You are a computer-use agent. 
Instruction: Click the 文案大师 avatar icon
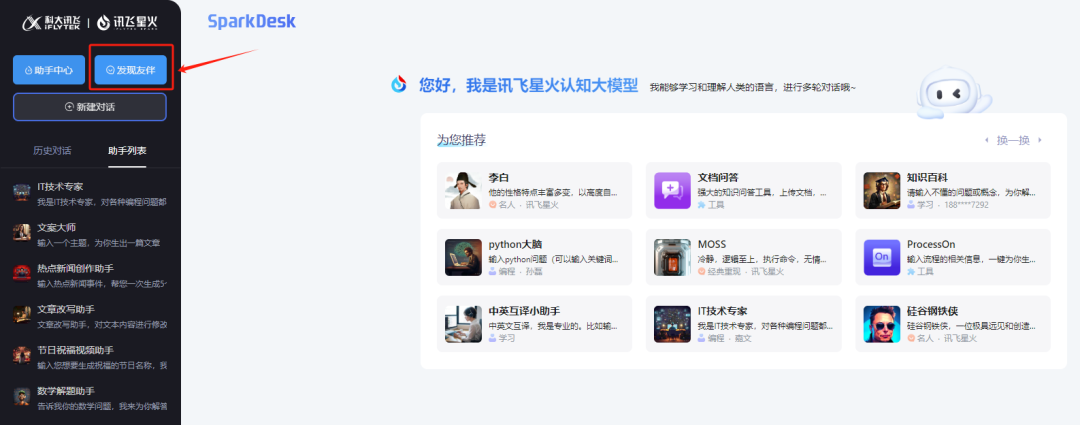[21, 233]
